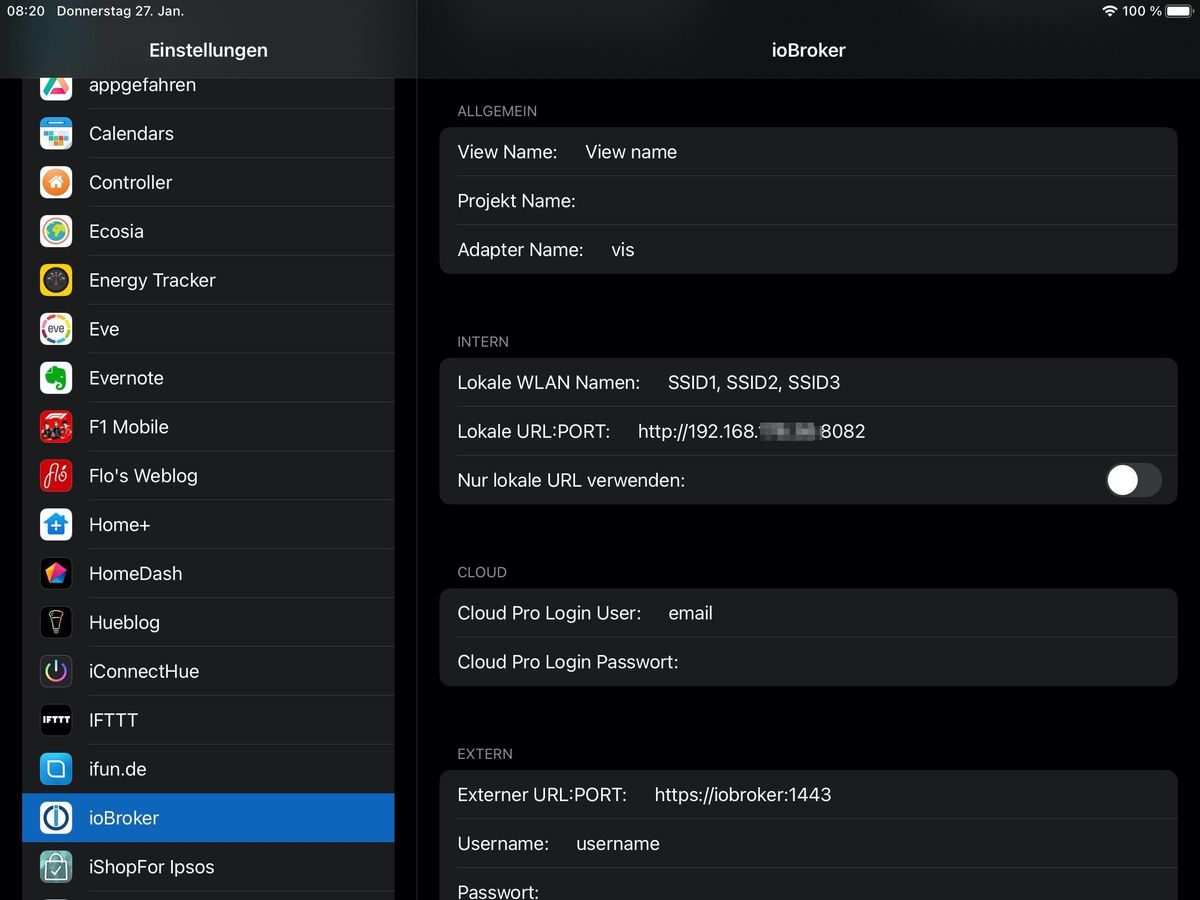Select the iConnectHue power icon

pyautogui.click(x=56, y=671)
